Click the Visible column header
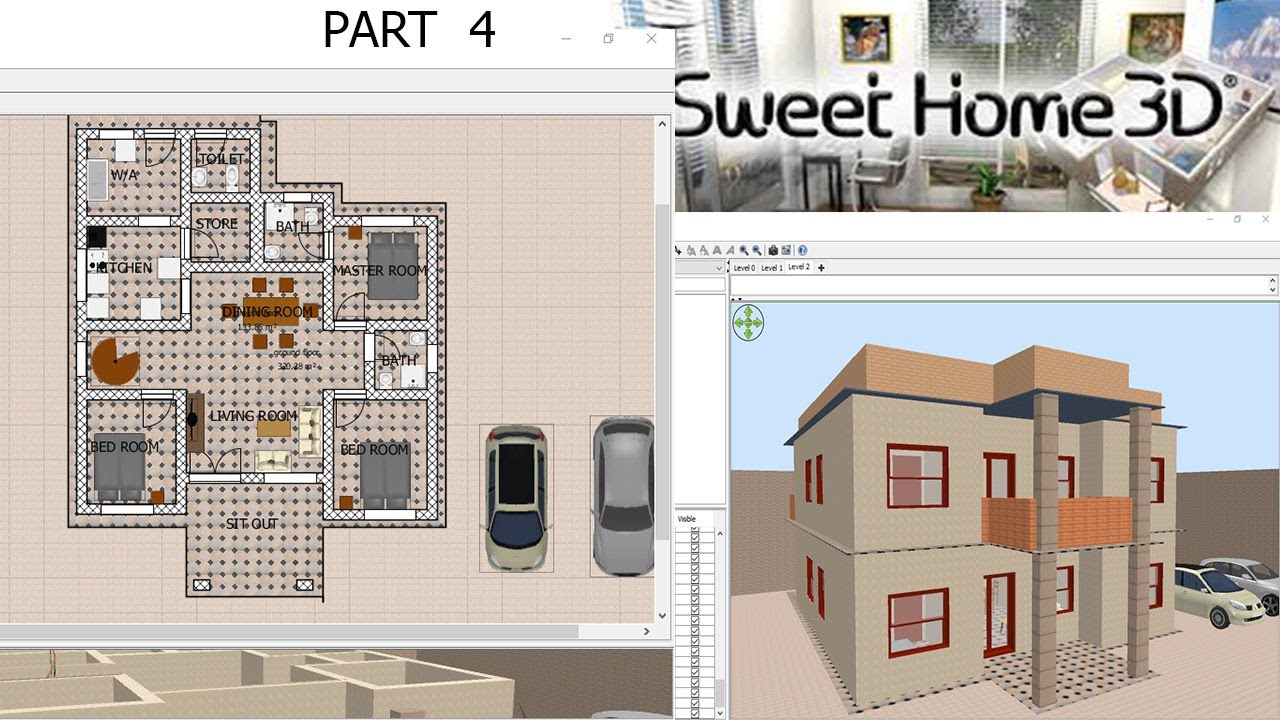 (x=687, y=519)
